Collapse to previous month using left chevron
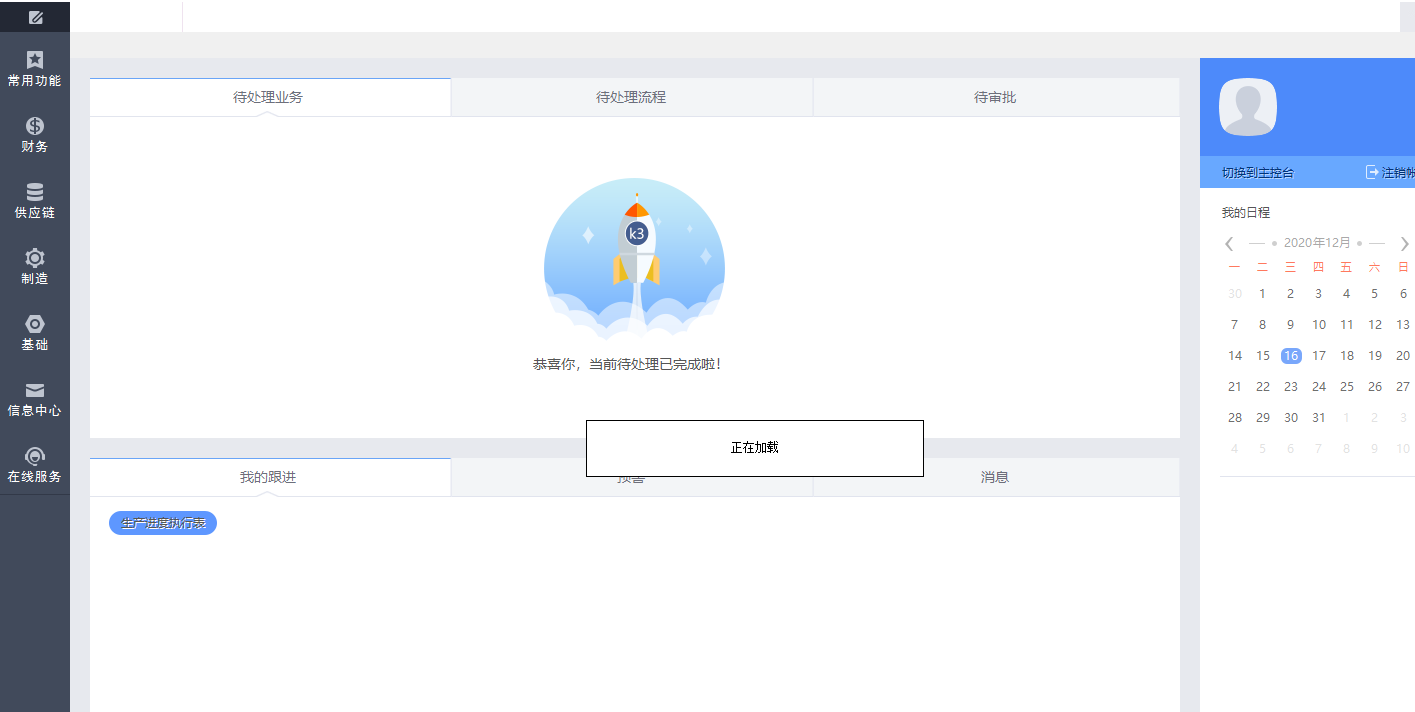1415x712 pixels. [x=1229, y=242]
